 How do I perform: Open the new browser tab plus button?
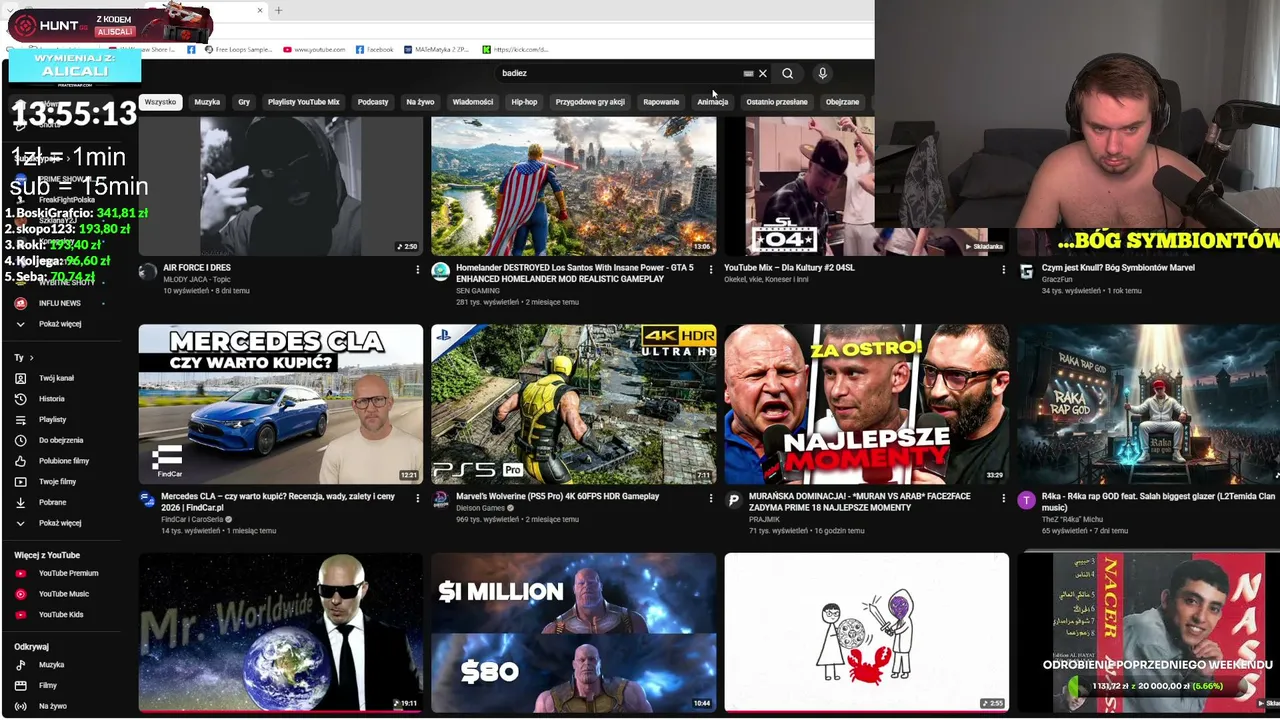[278, 11]
